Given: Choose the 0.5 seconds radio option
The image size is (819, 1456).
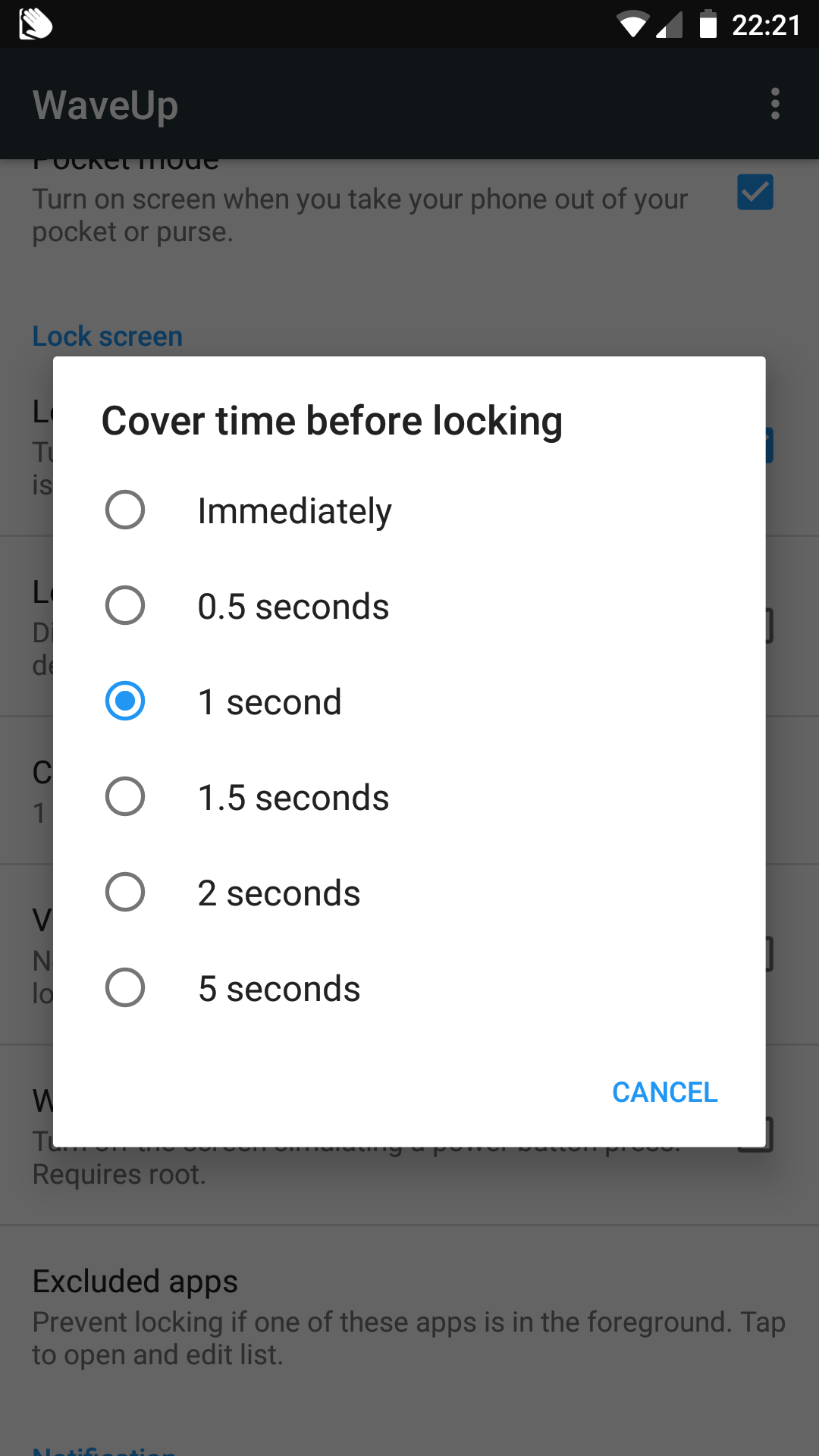Looking at the screenshot, I should click(x=125, y=605).
